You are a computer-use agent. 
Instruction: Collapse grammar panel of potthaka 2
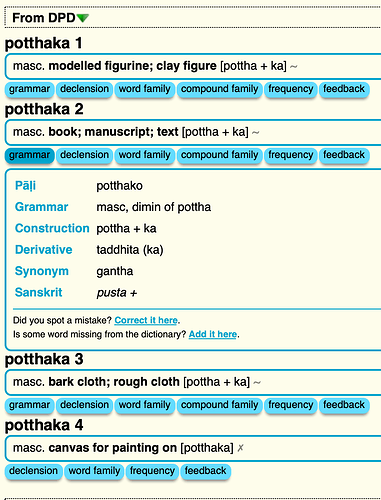(x=29, y=155)
